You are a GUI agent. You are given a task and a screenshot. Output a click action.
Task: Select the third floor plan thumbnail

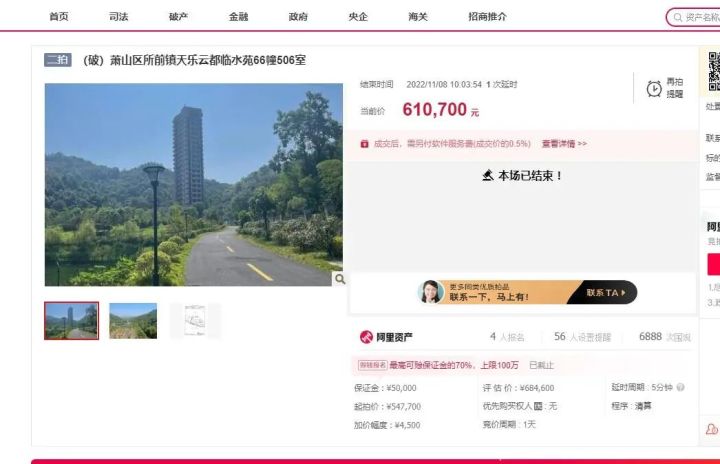pyautogui.click(x=195, y=321)
